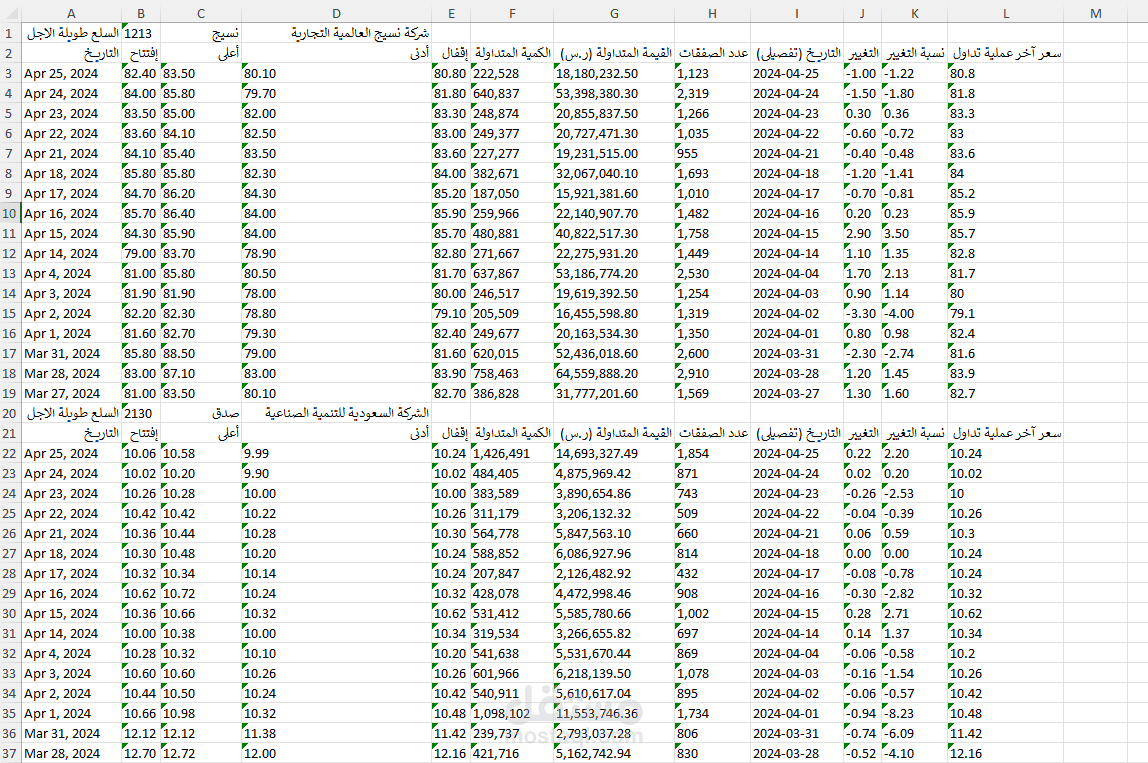
Task: Click traded value cell 2,126,482.92
Action: tap(614, 574)
